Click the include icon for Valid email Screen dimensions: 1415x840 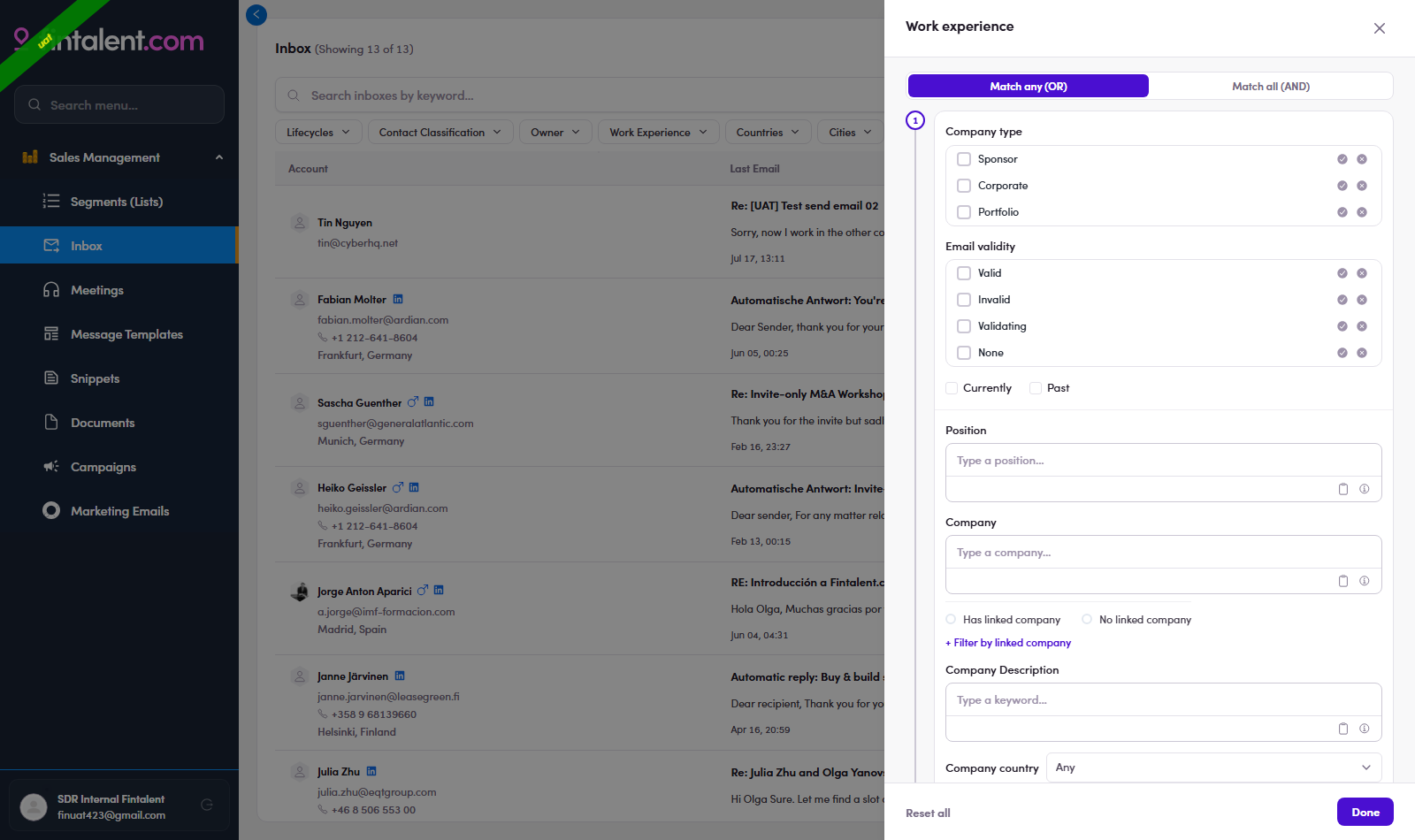point(1342,273)
